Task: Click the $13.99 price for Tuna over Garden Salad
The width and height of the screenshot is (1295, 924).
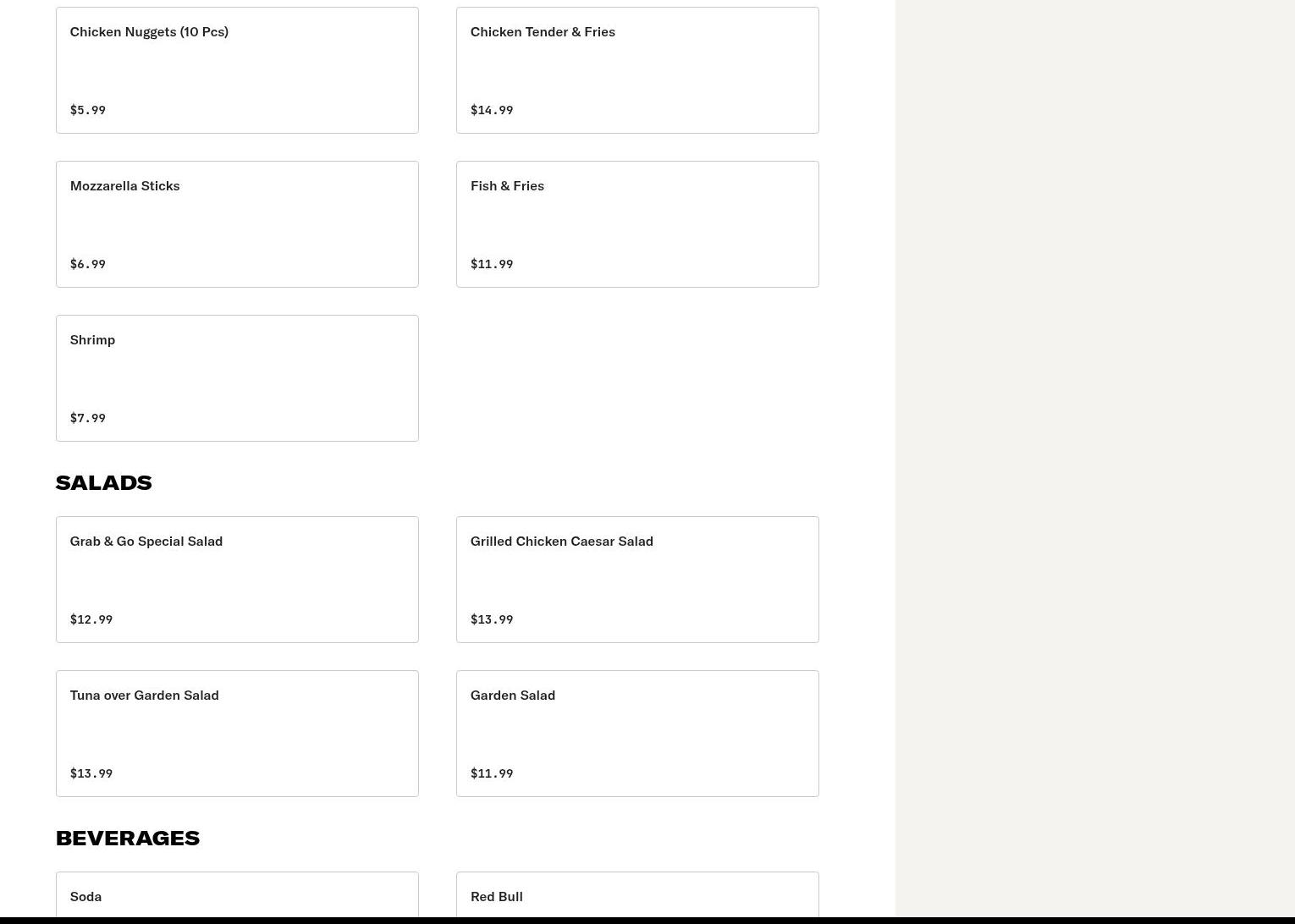Action: point(91,773)
